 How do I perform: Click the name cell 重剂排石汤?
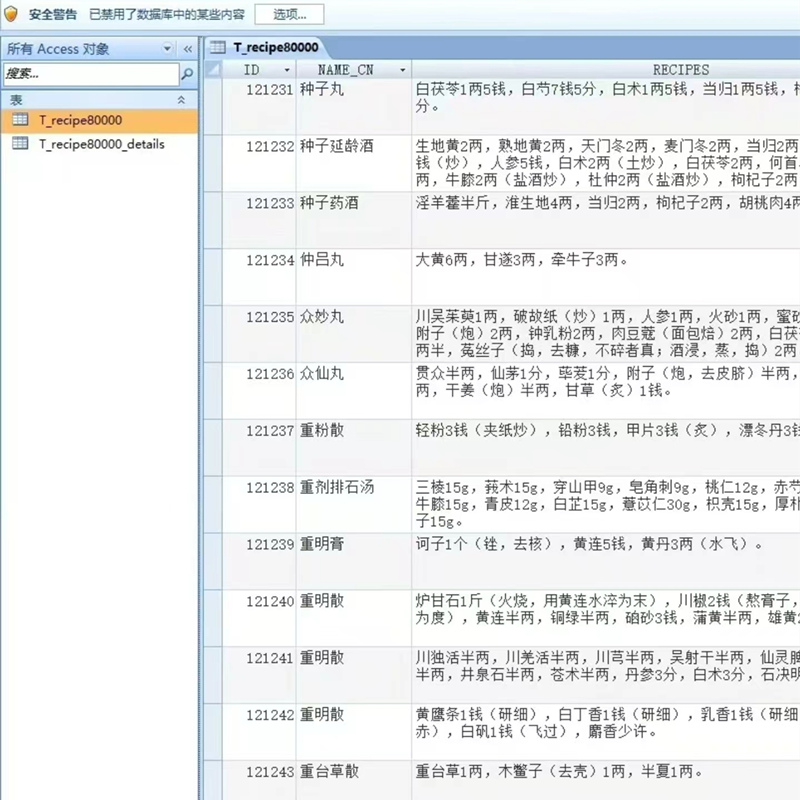click(354, 505)
